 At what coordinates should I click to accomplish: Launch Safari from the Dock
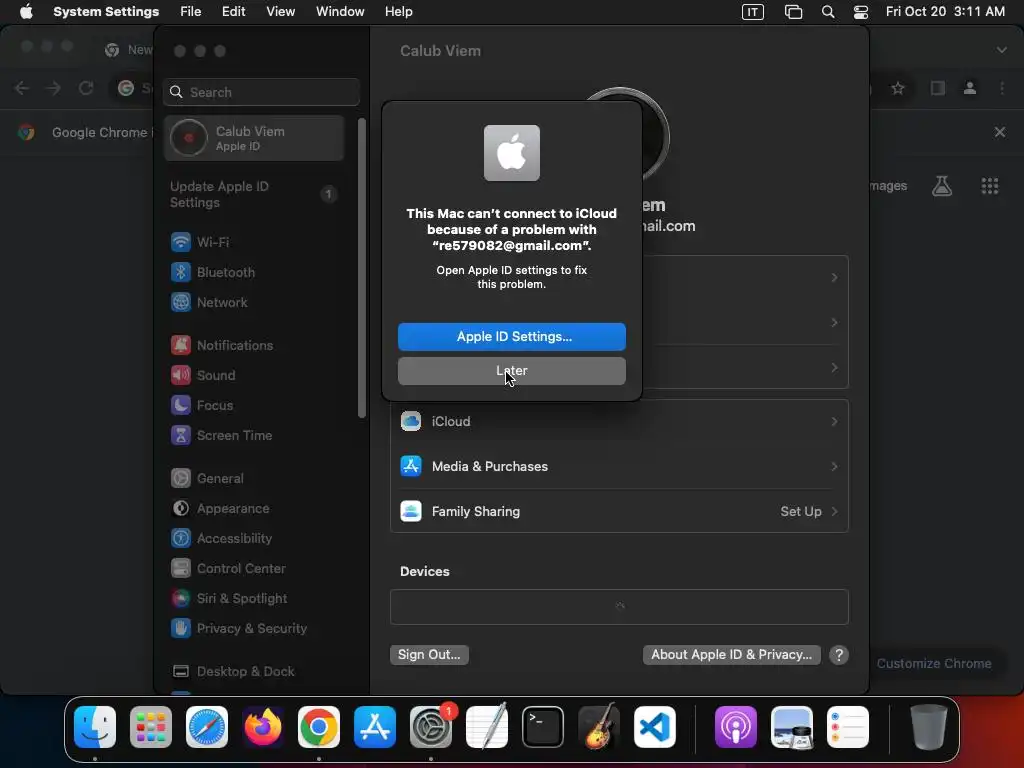[x=207, y=727]
